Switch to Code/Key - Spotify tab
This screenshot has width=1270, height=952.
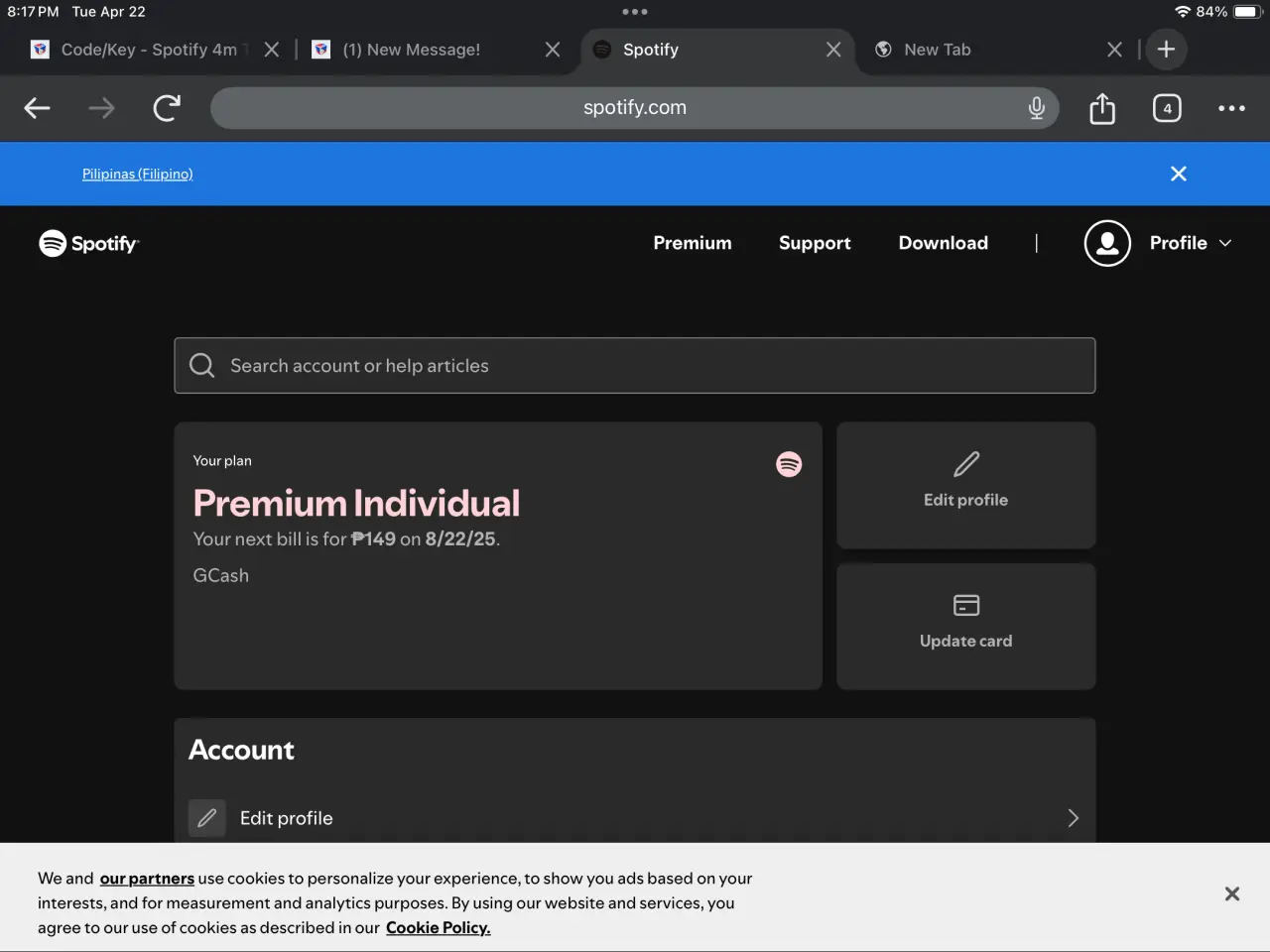click(149, 50)
